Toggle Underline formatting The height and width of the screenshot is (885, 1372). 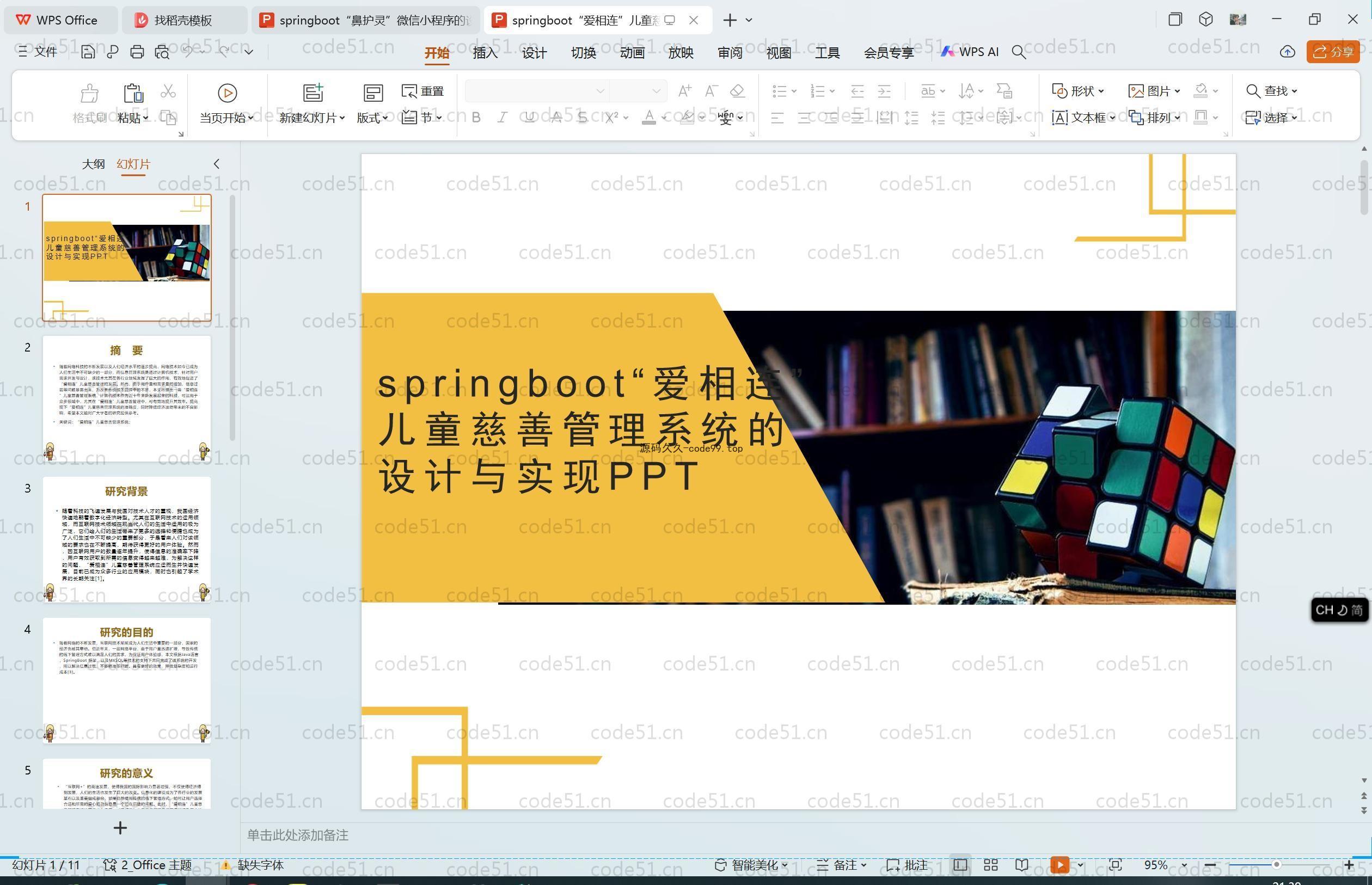pos(529,117)
